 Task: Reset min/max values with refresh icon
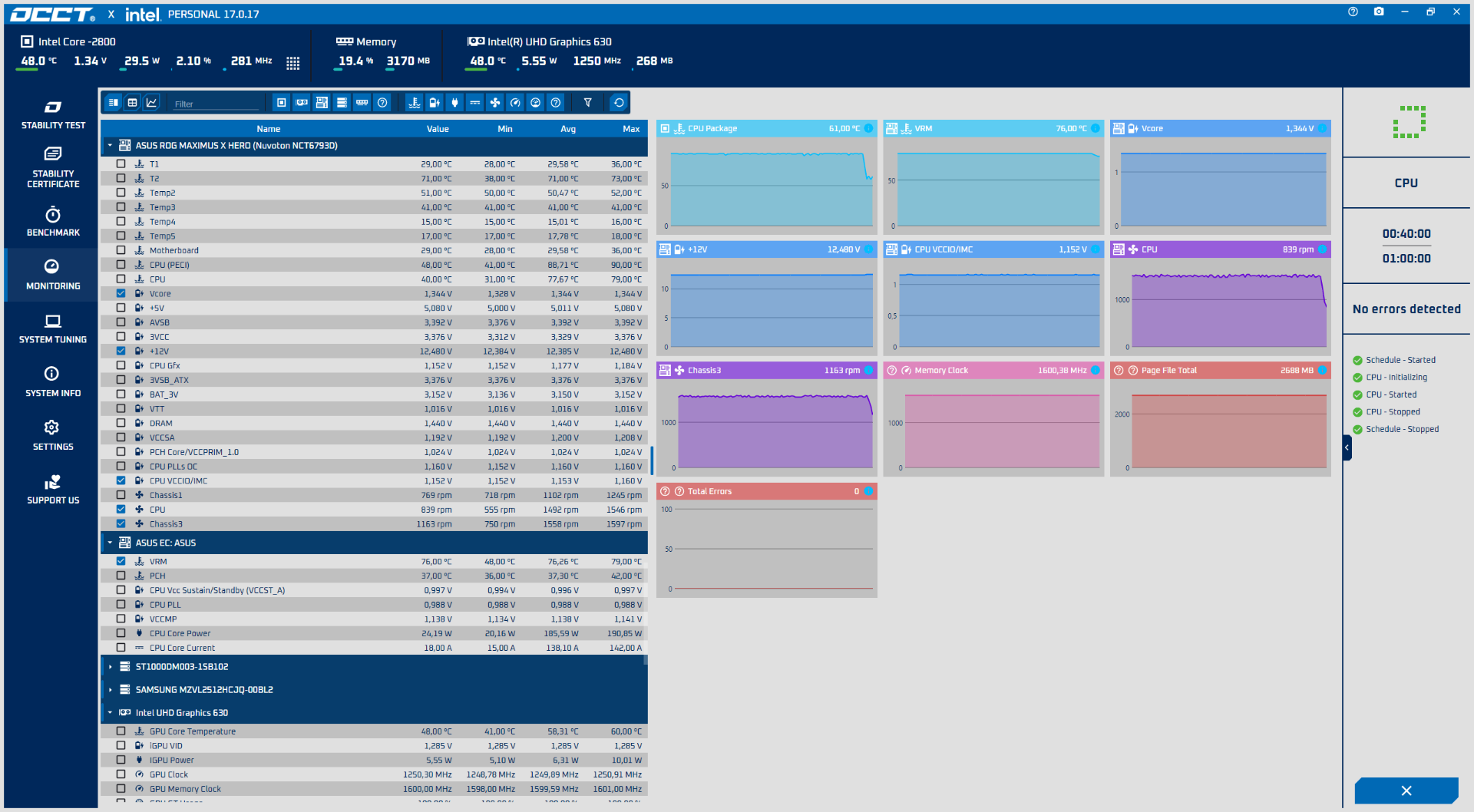coord(619,102)
